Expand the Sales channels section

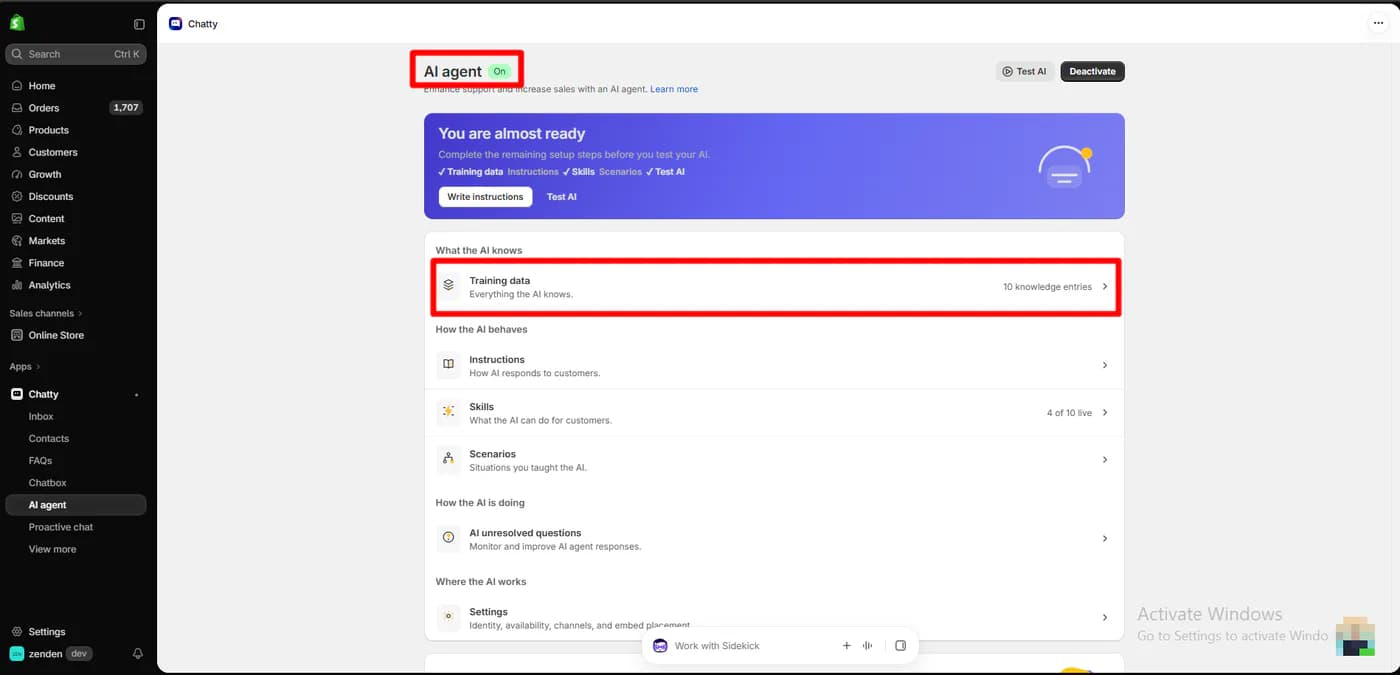click(x=46, y=313)
